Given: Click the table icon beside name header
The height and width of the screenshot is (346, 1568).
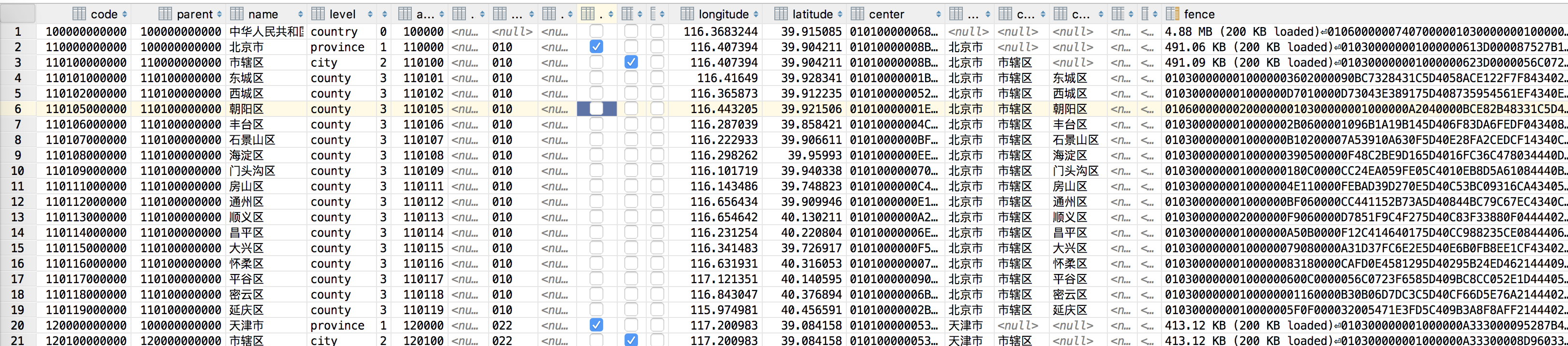Looking at the screenshot, I should (x=237, y=14).
